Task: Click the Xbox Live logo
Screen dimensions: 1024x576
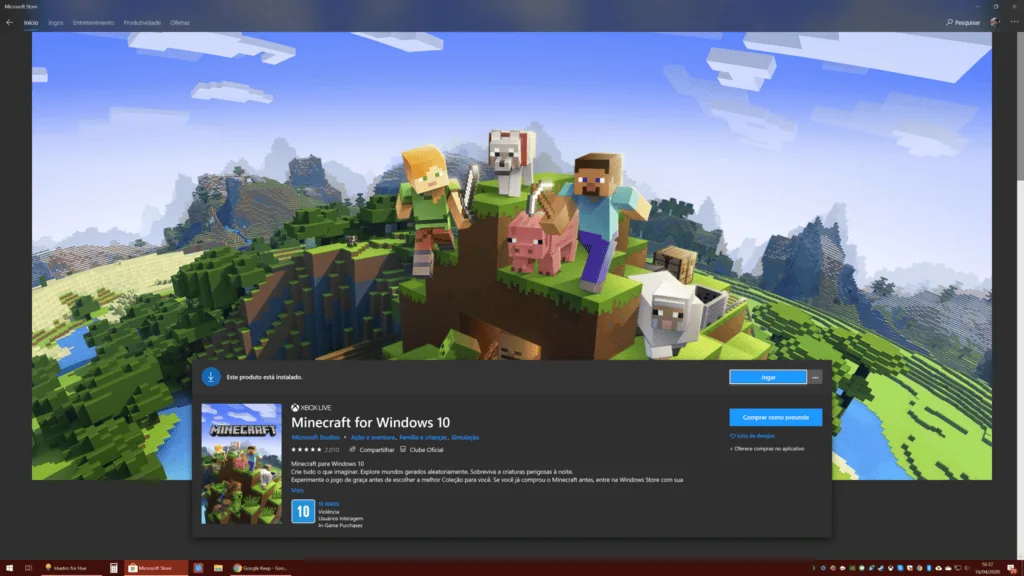Action: coord(311,408)
